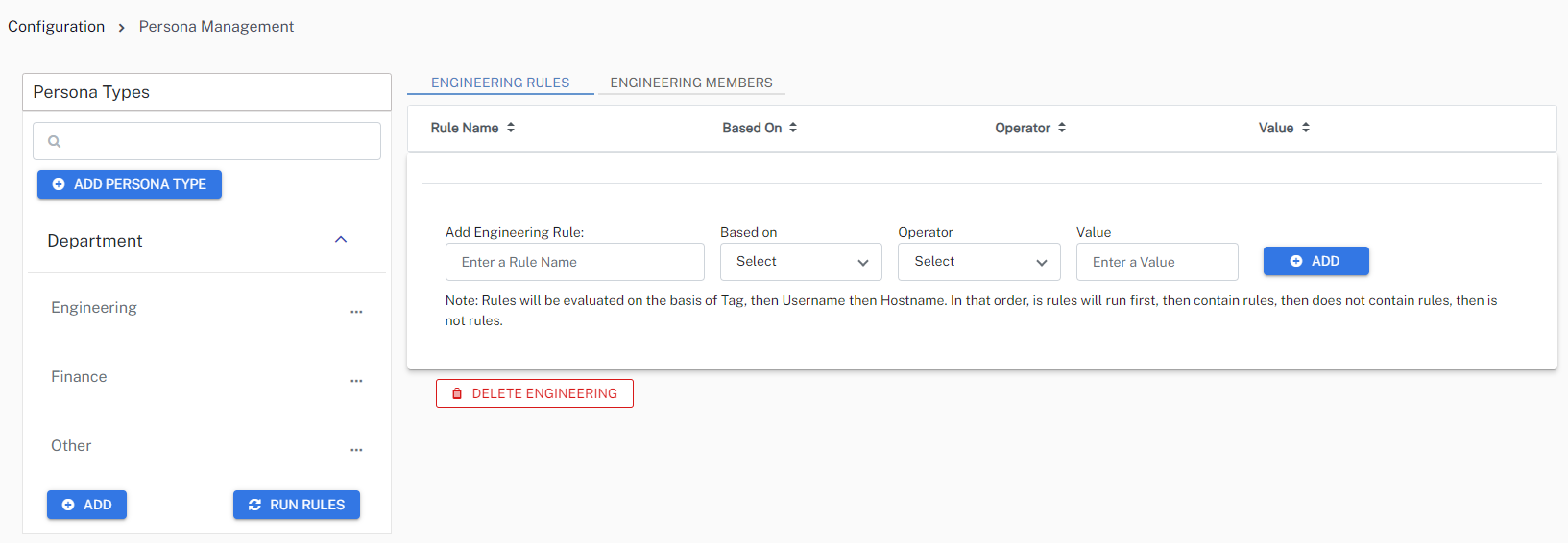Image resolution: width=1568 pixels, height=543 pixels.
Task: Select the Engineering Rules tab
Action: point(500,83)
